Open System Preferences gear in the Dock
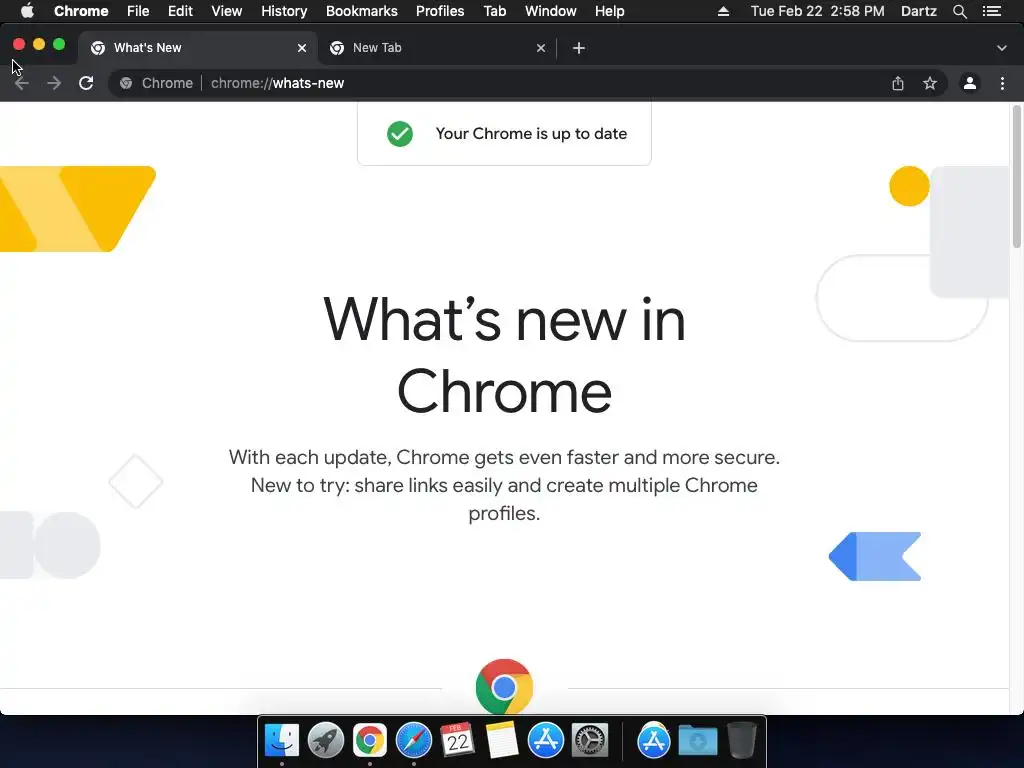 coord(590,740)
